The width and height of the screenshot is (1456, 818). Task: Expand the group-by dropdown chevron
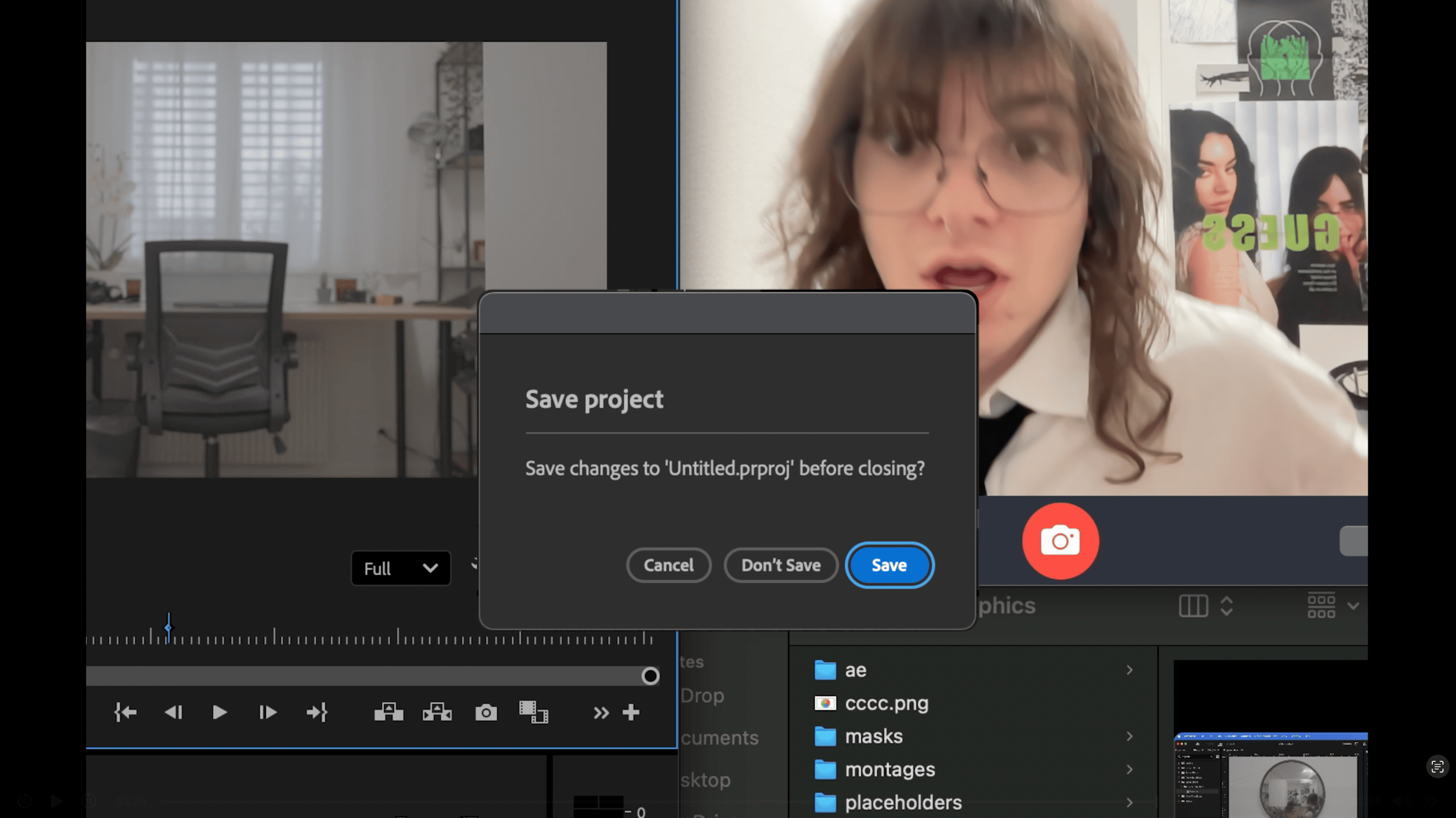(x=1353, y=606)
